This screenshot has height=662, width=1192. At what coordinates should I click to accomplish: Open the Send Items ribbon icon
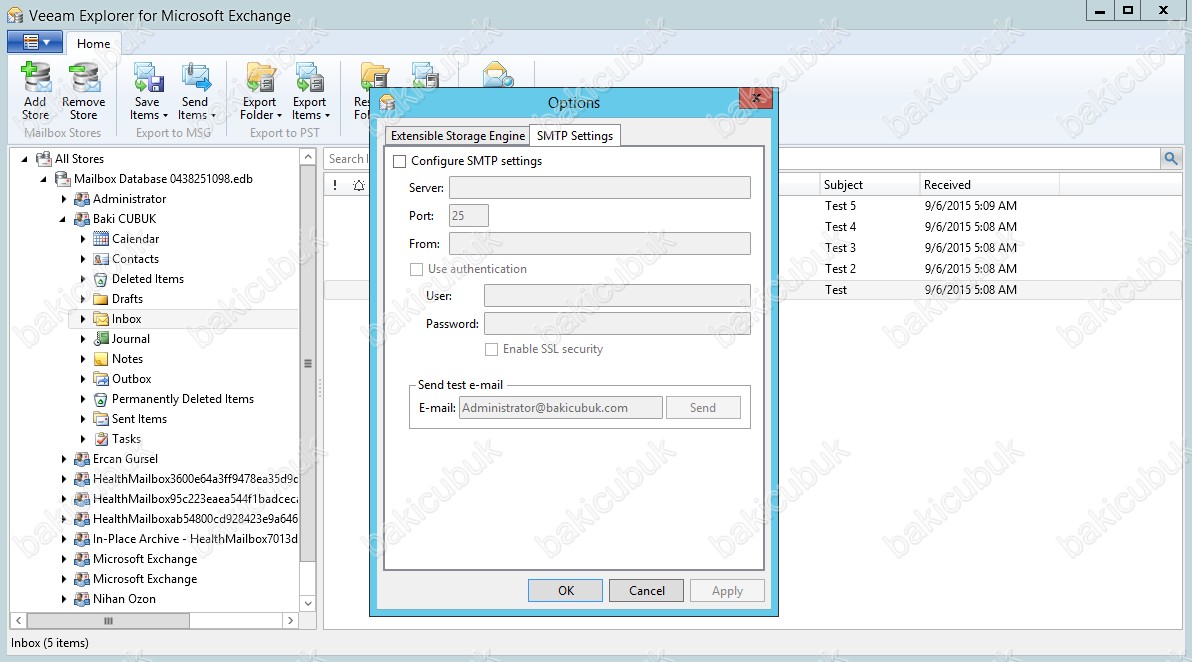pyautogui.click(x=196, y=78)
